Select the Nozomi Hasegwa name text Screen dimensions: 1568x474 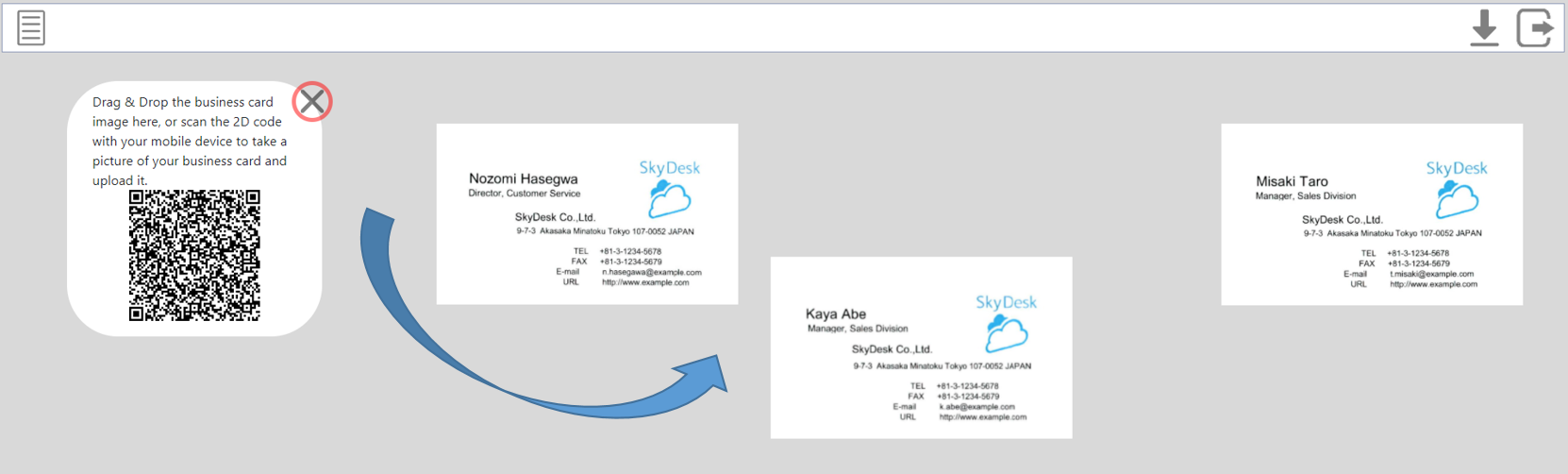(x=523, y=178)
